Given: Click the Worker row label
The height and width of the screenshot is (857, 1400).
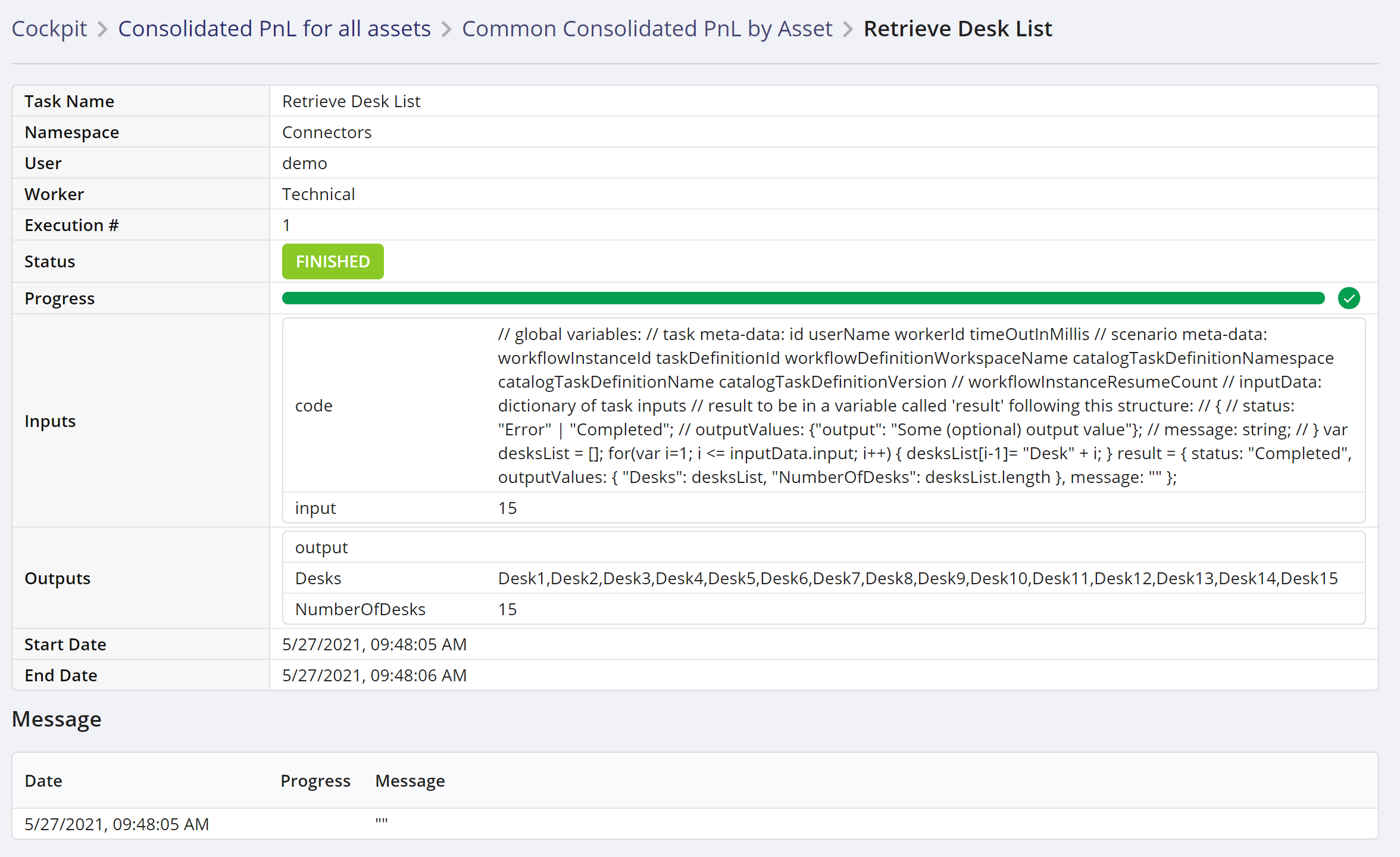Looking at the screenshot, I should pos(54,194).
